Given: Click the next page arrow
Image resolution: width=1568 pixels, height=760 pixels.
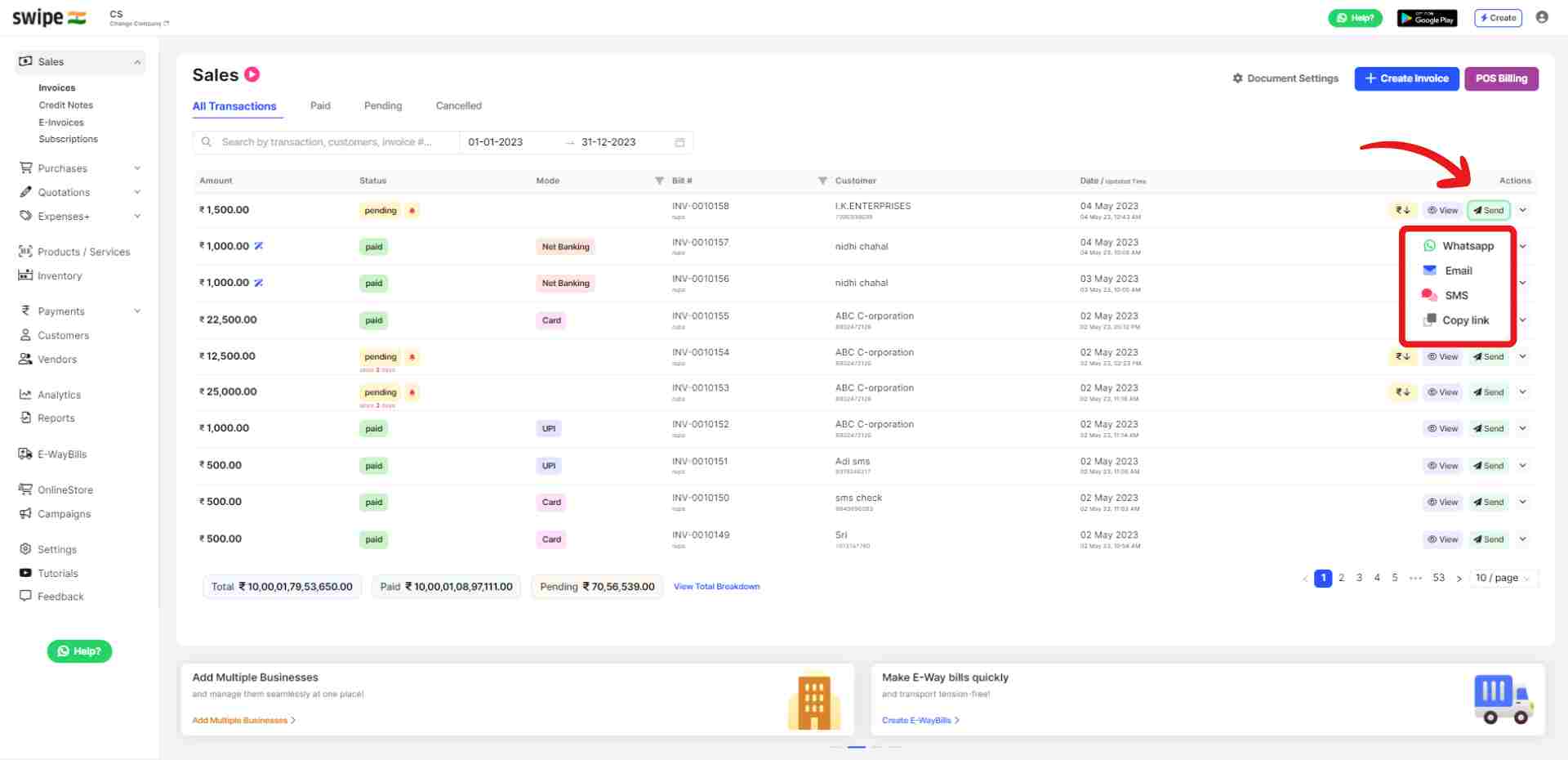Looking at the screenshot, I should (x=1459, y=579).
